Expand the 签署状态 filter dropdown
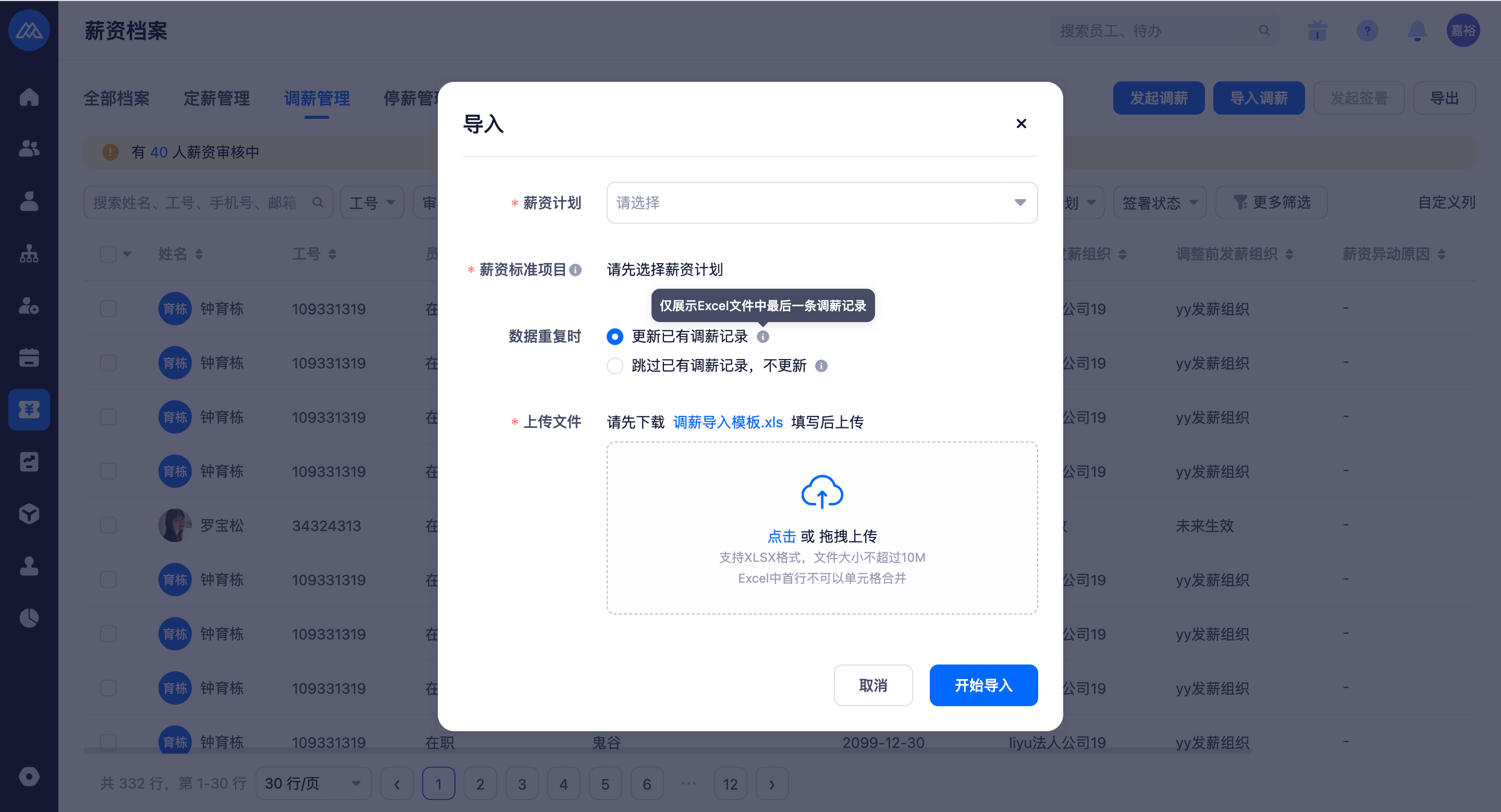Image resolution: width=1501 pixels, height=812 pixels. point(1159,203)
